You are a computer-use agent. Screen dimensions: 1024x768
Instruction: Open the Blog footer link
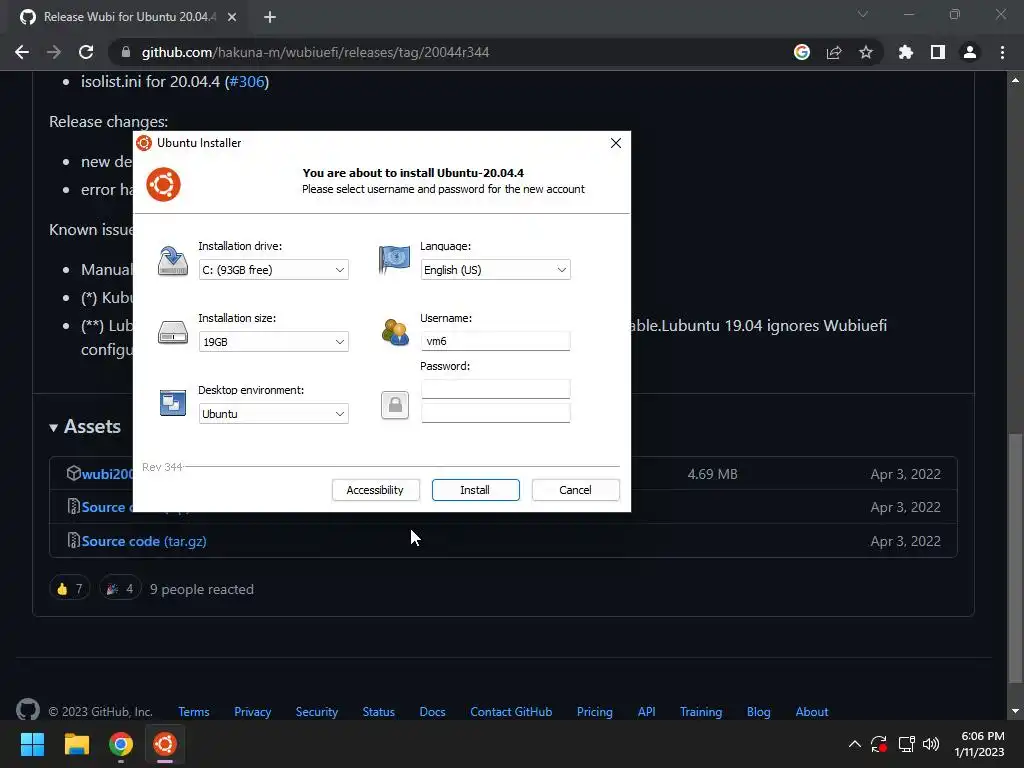(x=759, y=712)
